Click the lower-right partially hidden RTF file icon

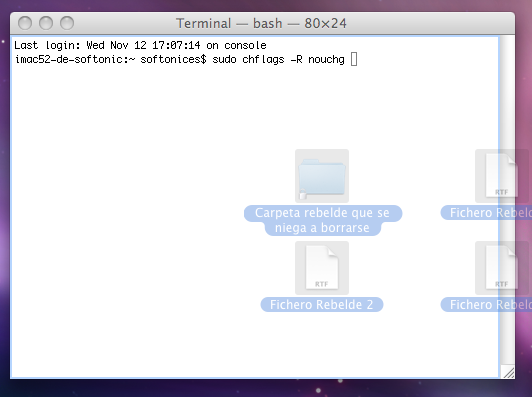click(501, 268)
